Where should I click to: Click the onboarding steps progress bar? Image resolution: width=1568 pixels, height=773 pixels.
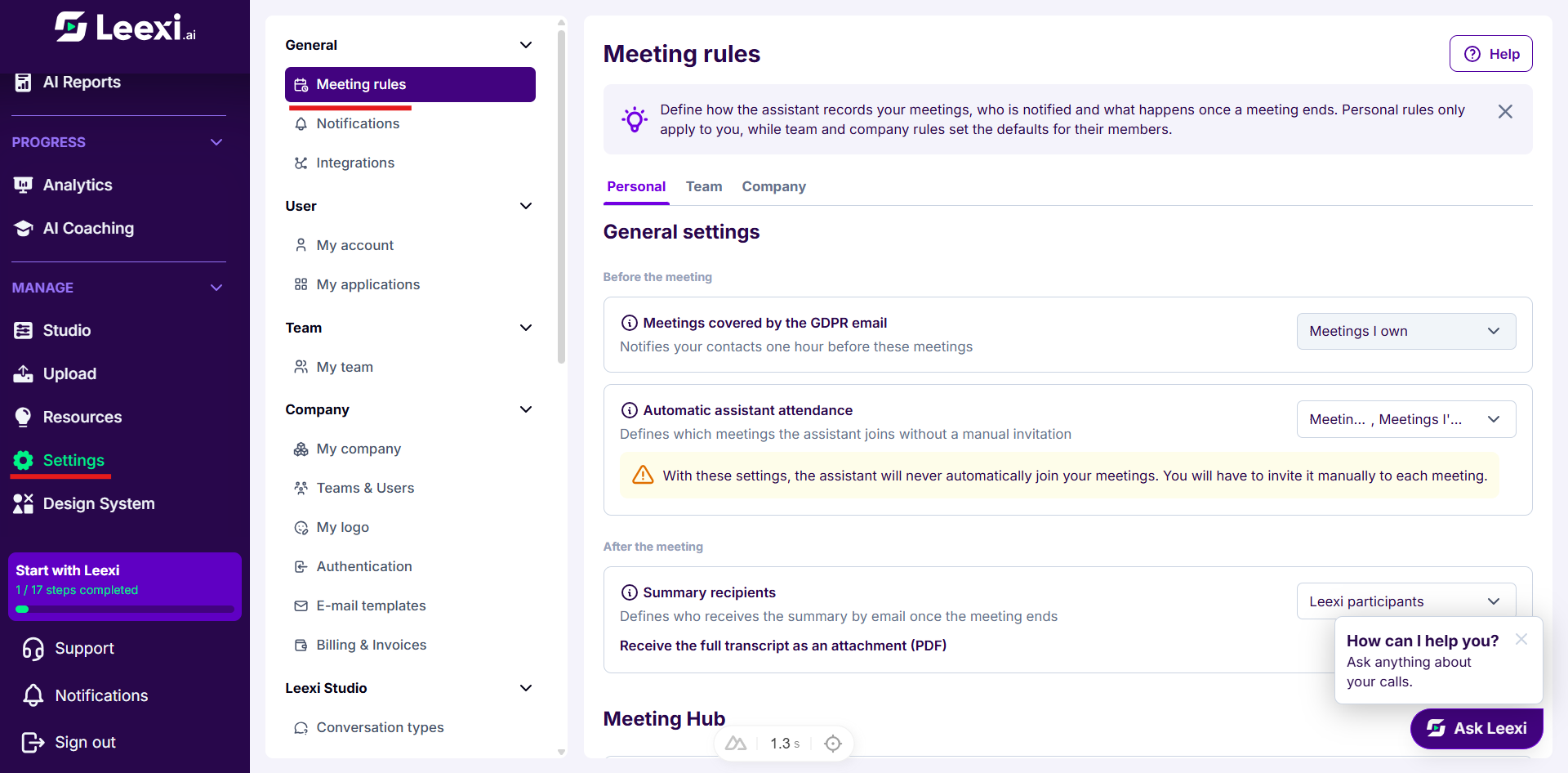124,610
